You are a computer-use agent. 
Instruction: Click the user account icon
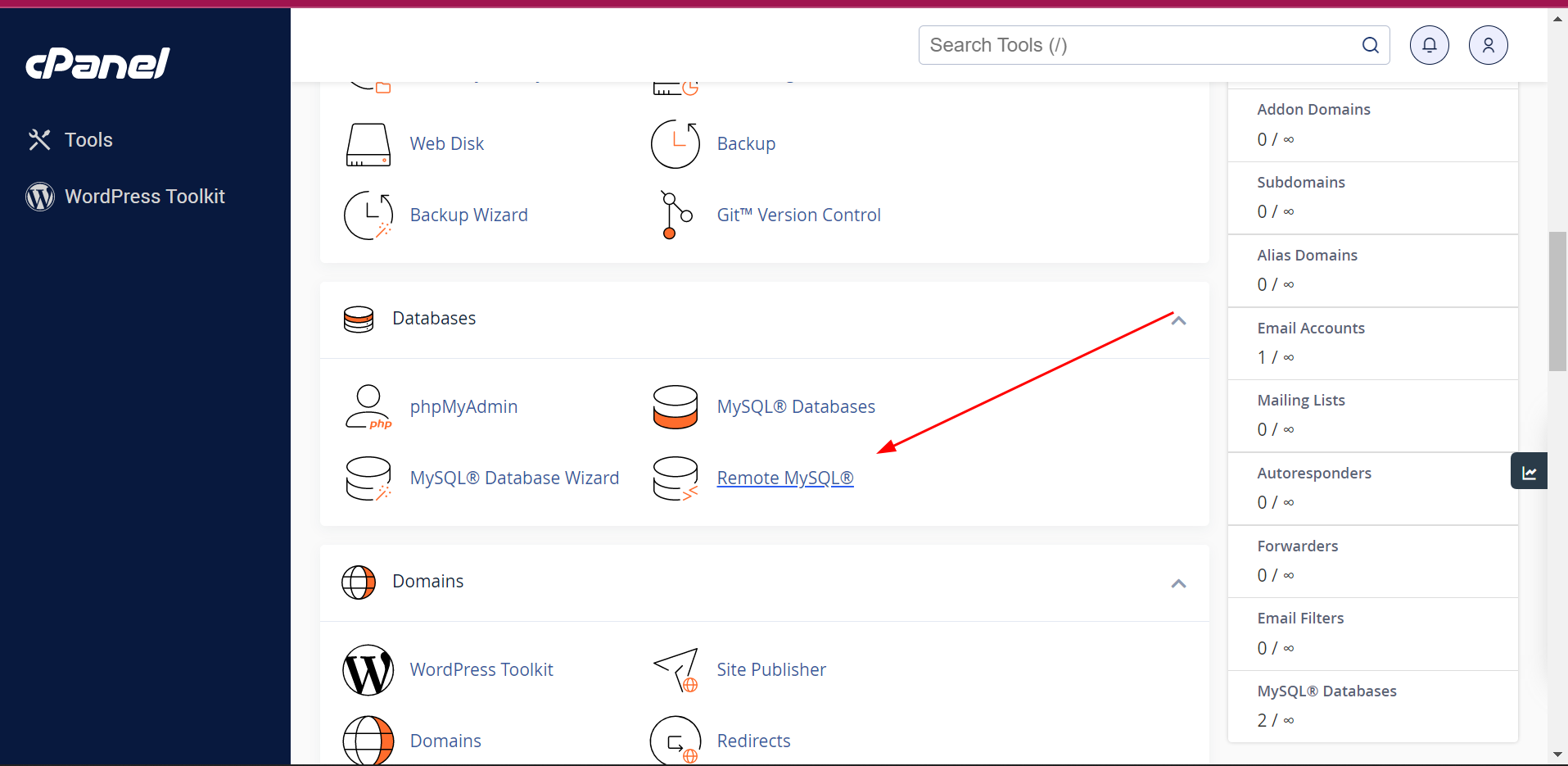pos(1488,45)
